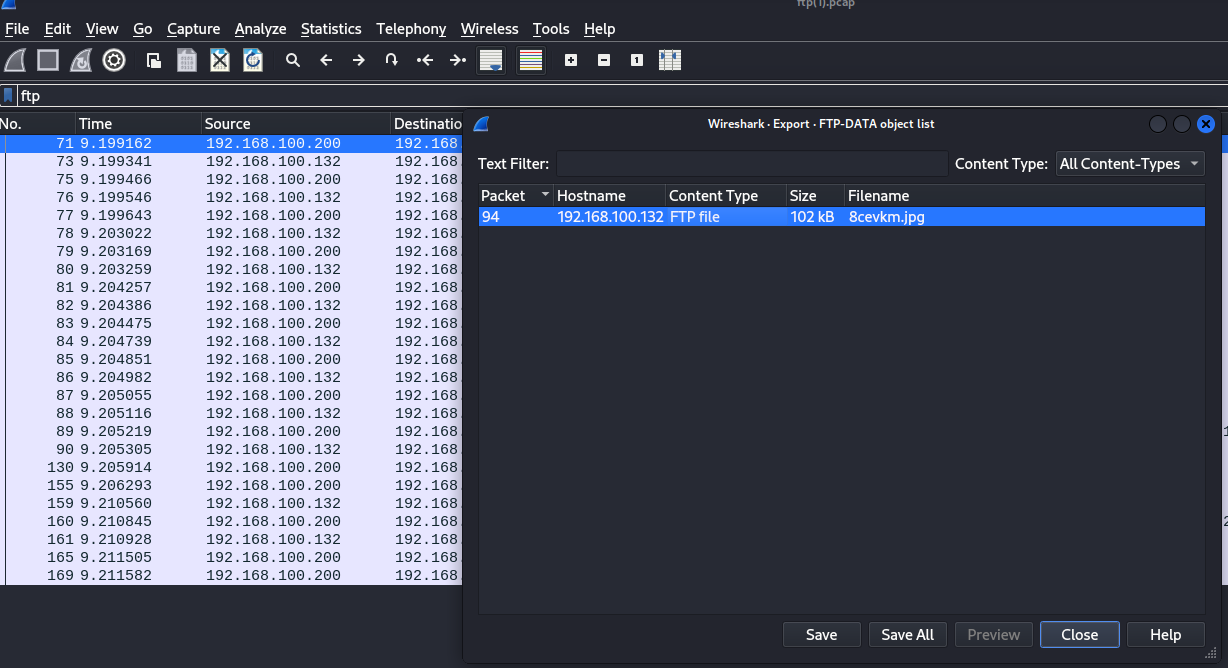Select packet 83 row at 9.204475
Screen dimensions: 1228x668
coord(230,324)
